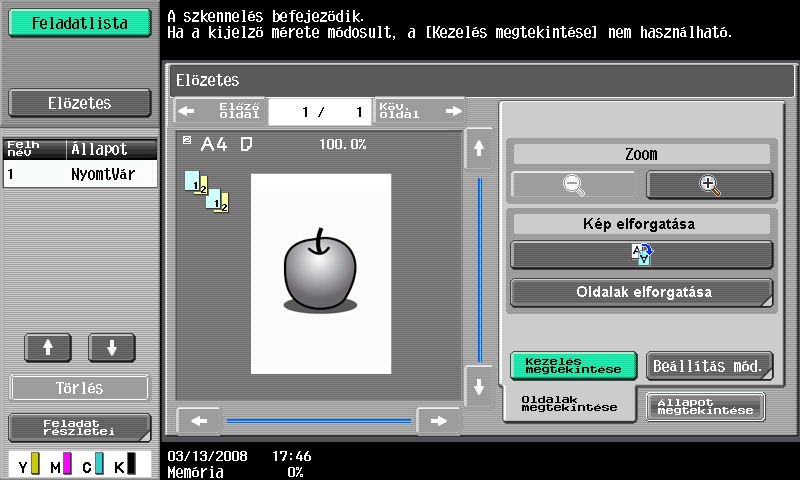This screenshot has height=480, width=800.
Task: Click the 100.0% zoom value
Action: click(x=343, y=144)
